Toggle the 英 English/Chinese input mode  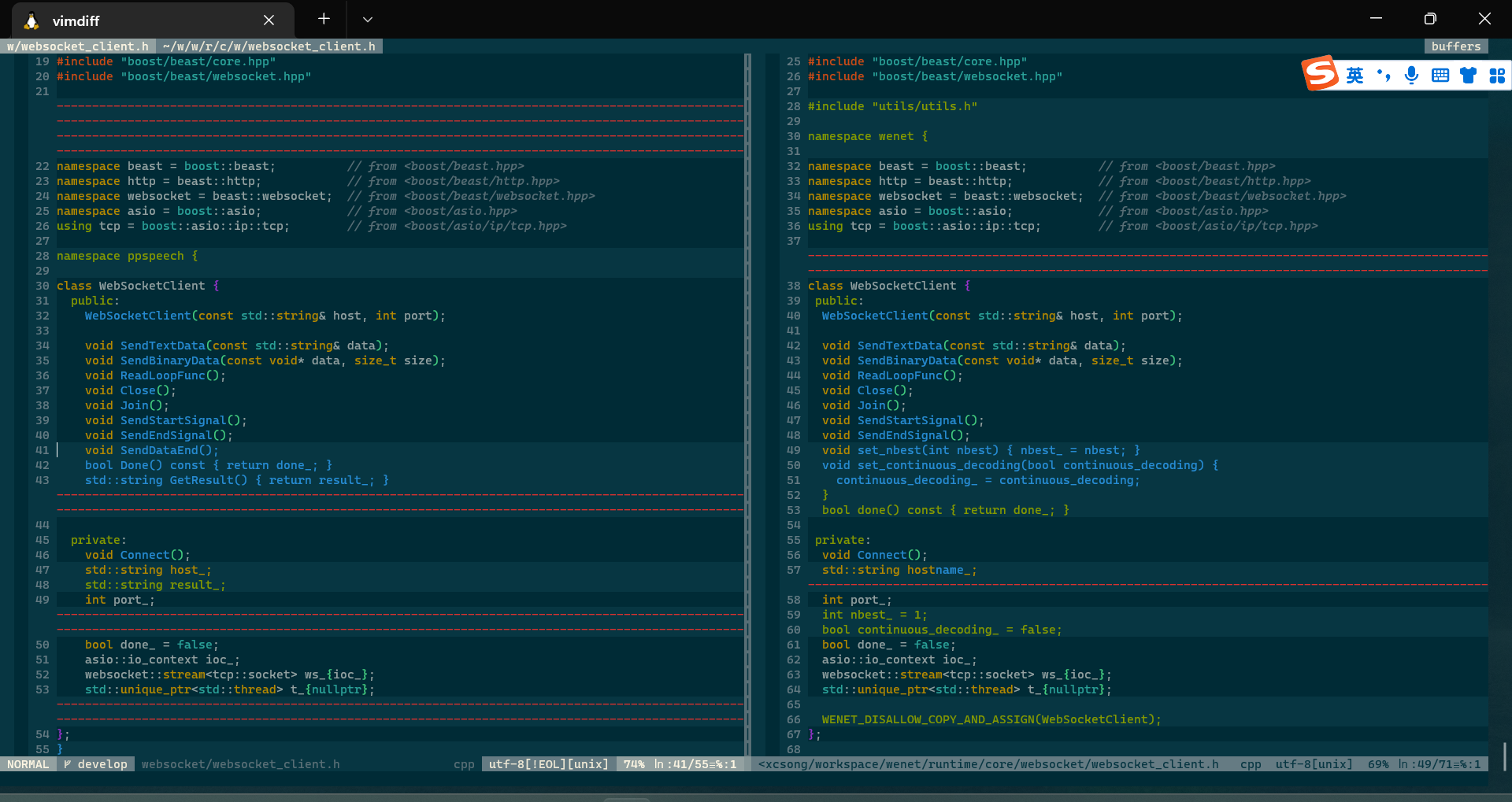coord(1354,76)
